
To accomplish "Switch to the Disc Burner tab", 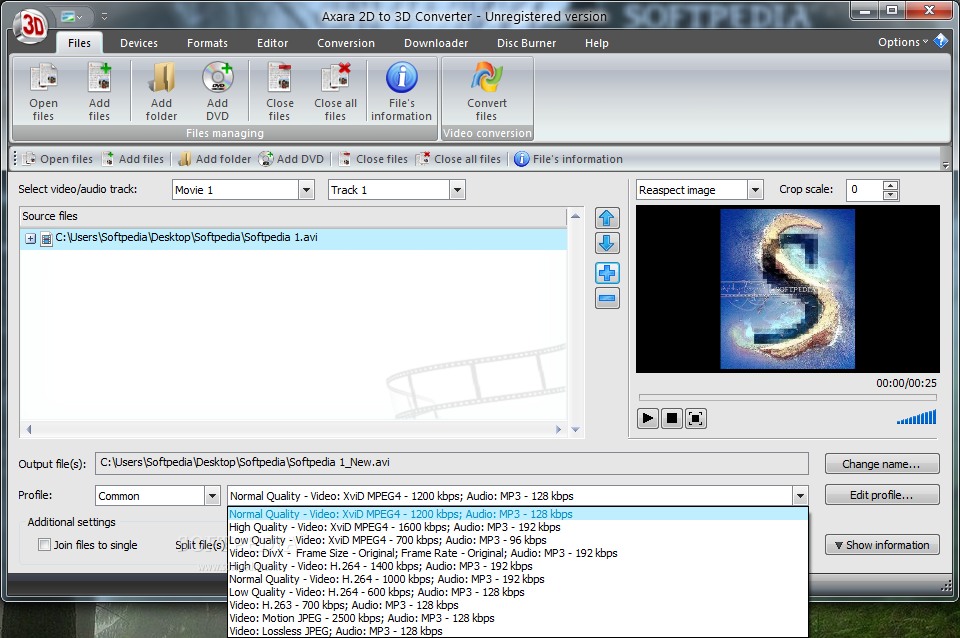I will tap(527, 43).
